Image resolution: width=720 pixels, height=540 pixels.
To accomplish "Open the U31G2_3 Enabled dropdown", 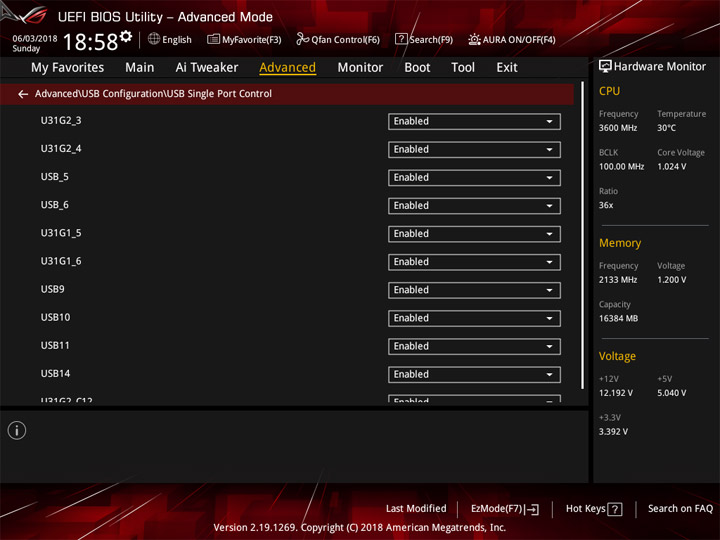I will 474,122.
